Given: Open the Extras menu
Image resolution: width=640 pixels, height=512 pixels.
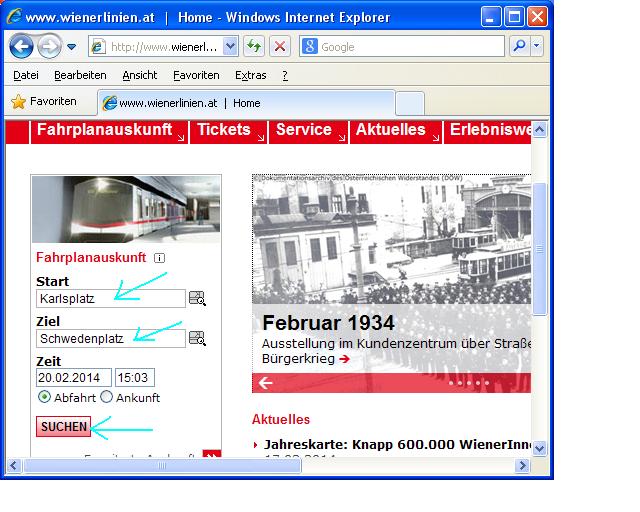Looking at the screenshot, I should tap(250, 75).
